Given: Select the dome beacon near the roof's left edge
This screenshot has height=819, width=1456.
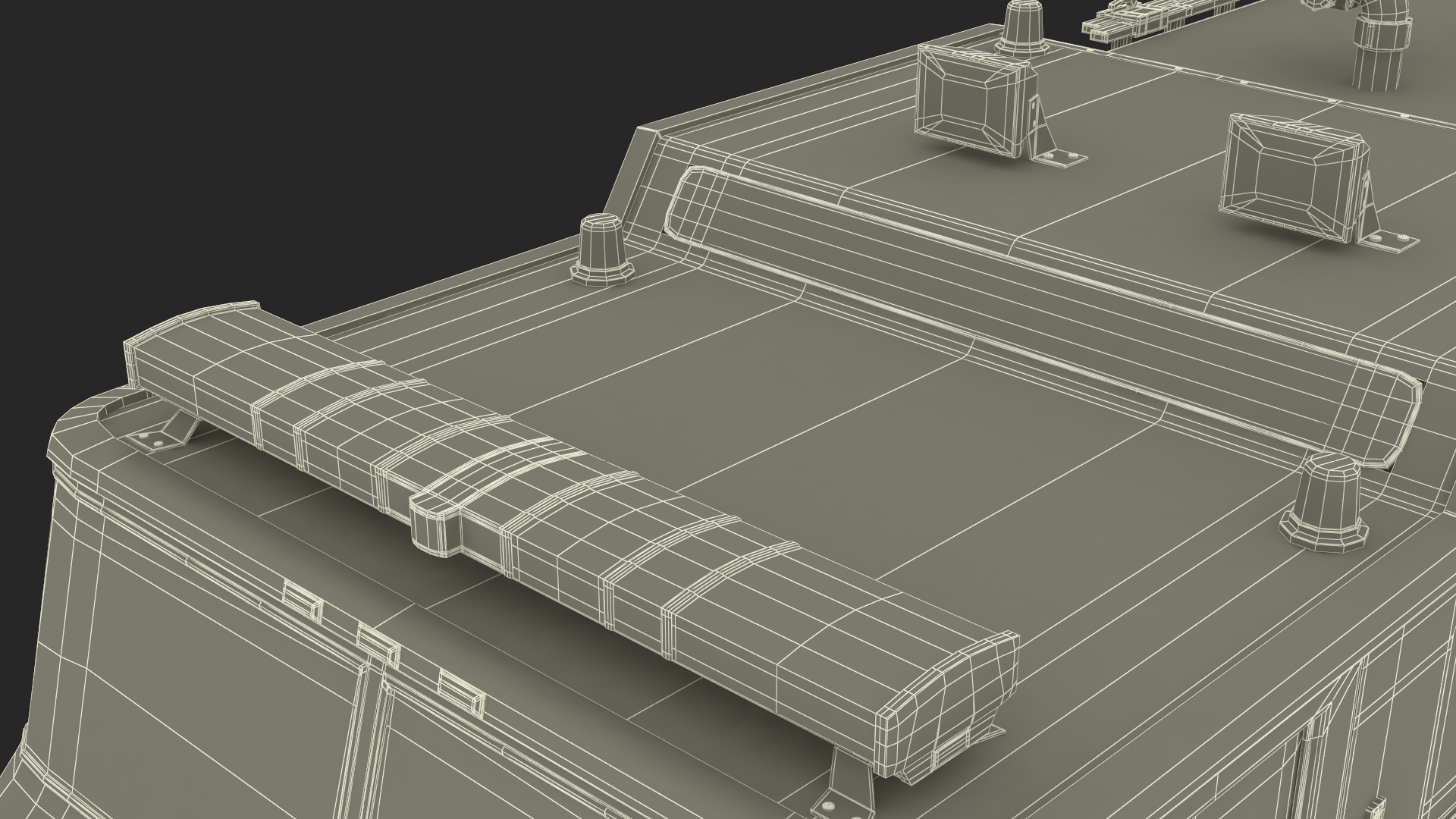Looking at the screenshot, I should click(604, 250).
